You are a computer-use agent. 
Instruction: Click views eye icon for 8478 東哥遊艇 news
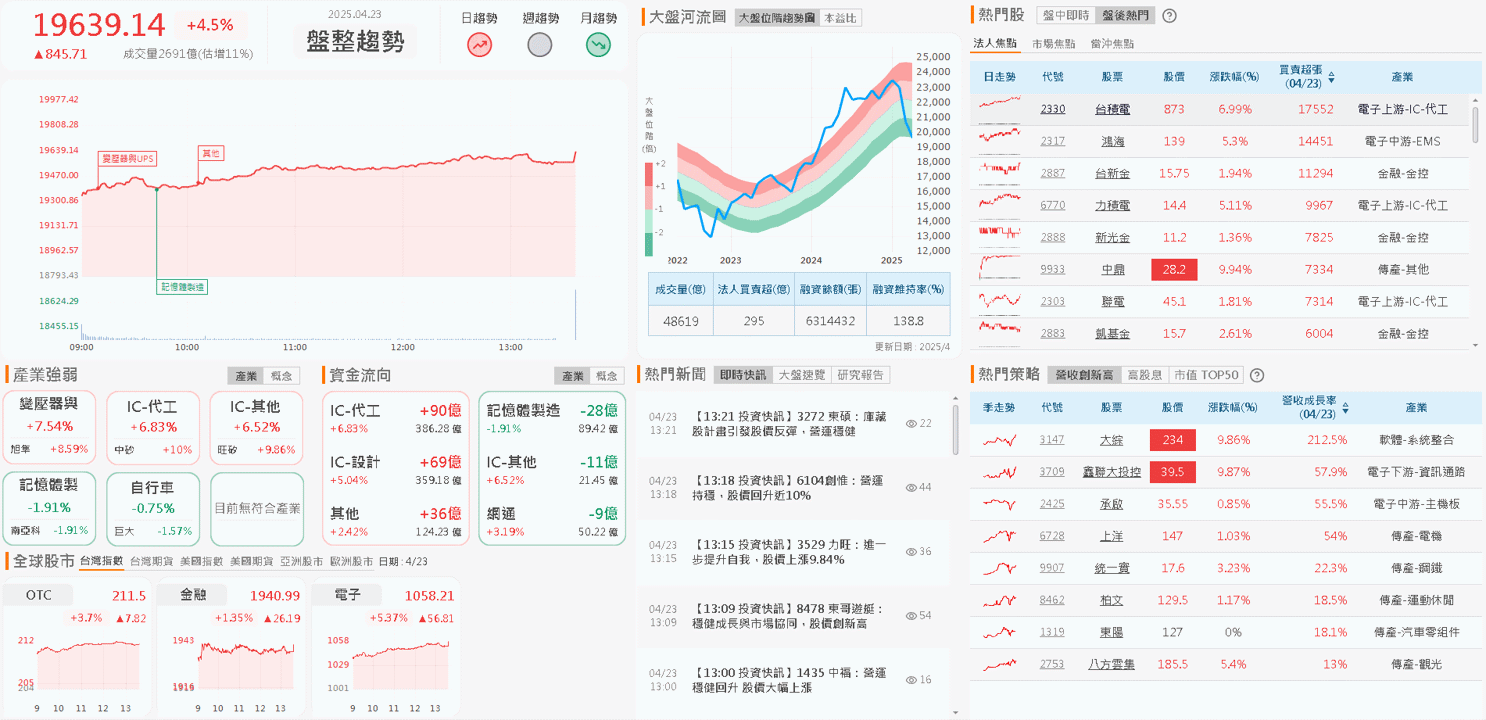911,615
